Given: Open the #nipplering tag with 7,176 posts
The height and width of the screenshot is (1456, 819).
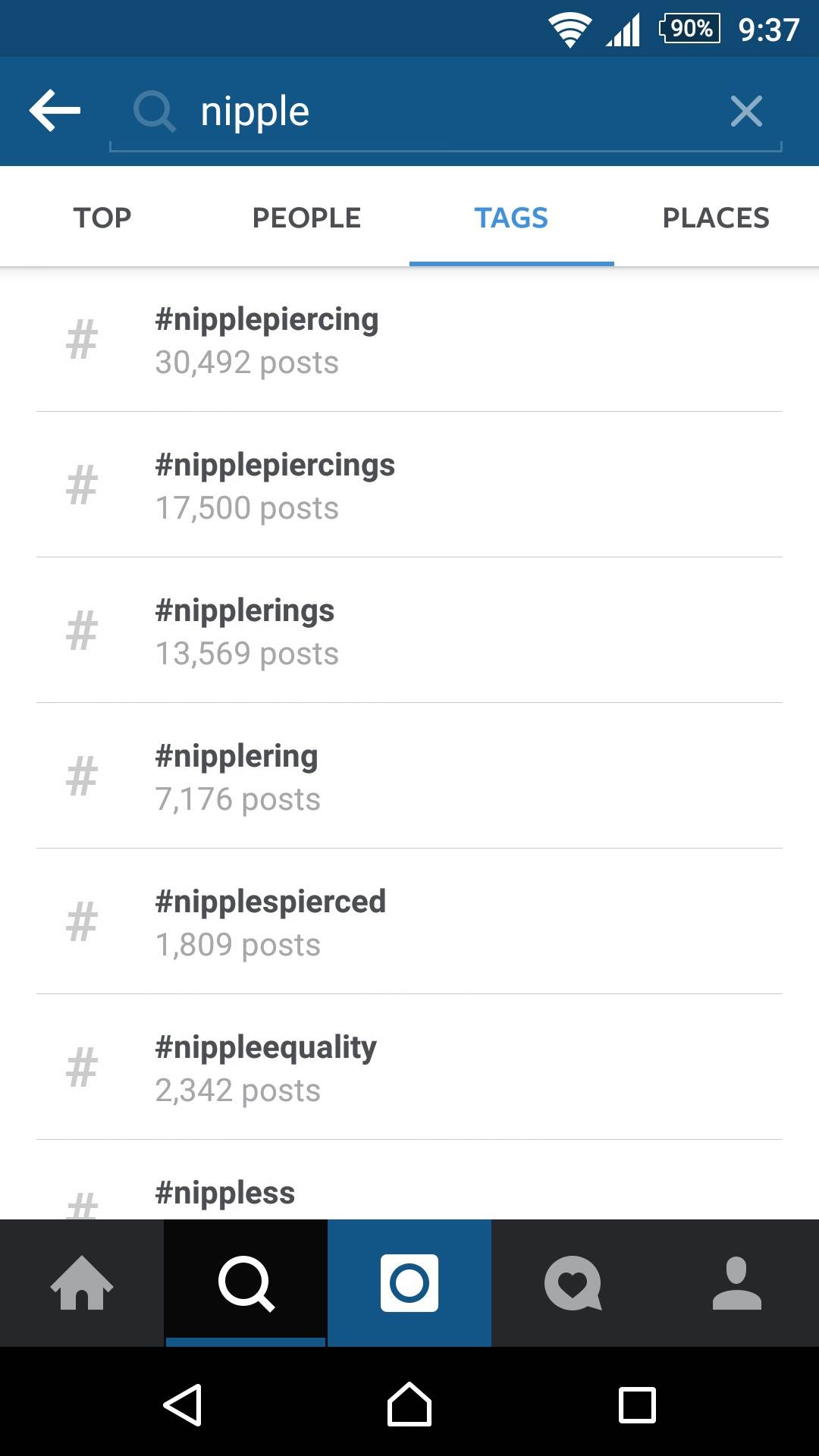Looking at the screenshot, I should (x=409, y=777).
